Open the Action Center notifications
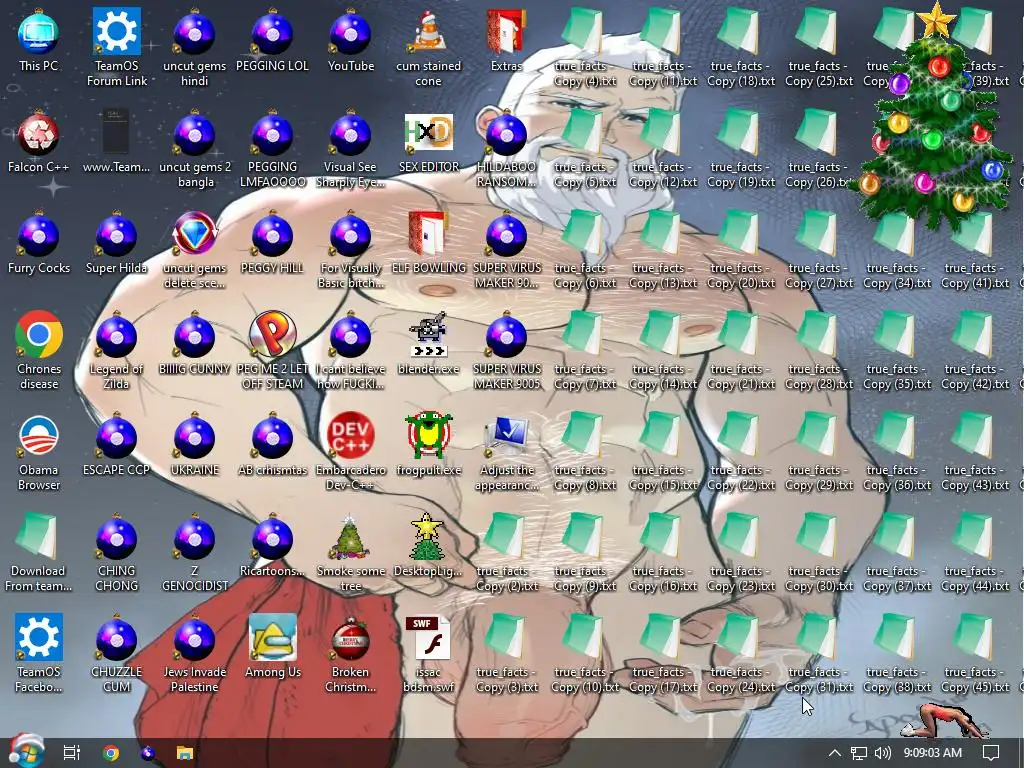This screenshot has width=1024, height=768. (991, 753)
